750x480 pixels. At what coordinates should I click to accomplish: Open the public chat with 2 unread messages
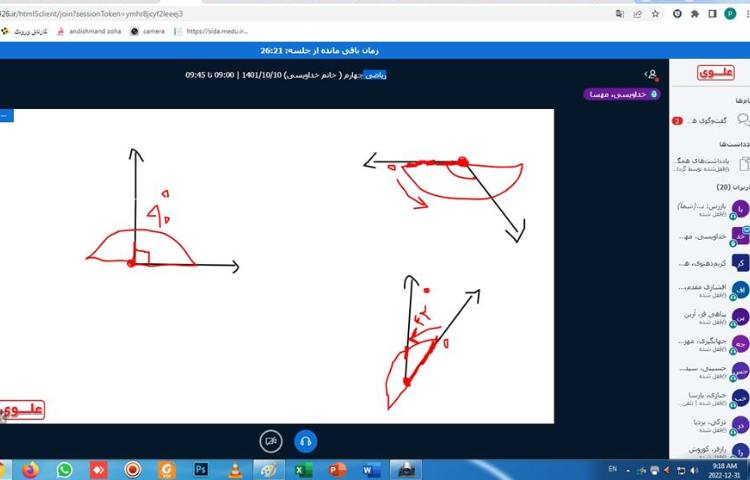(x=710, y=120)
